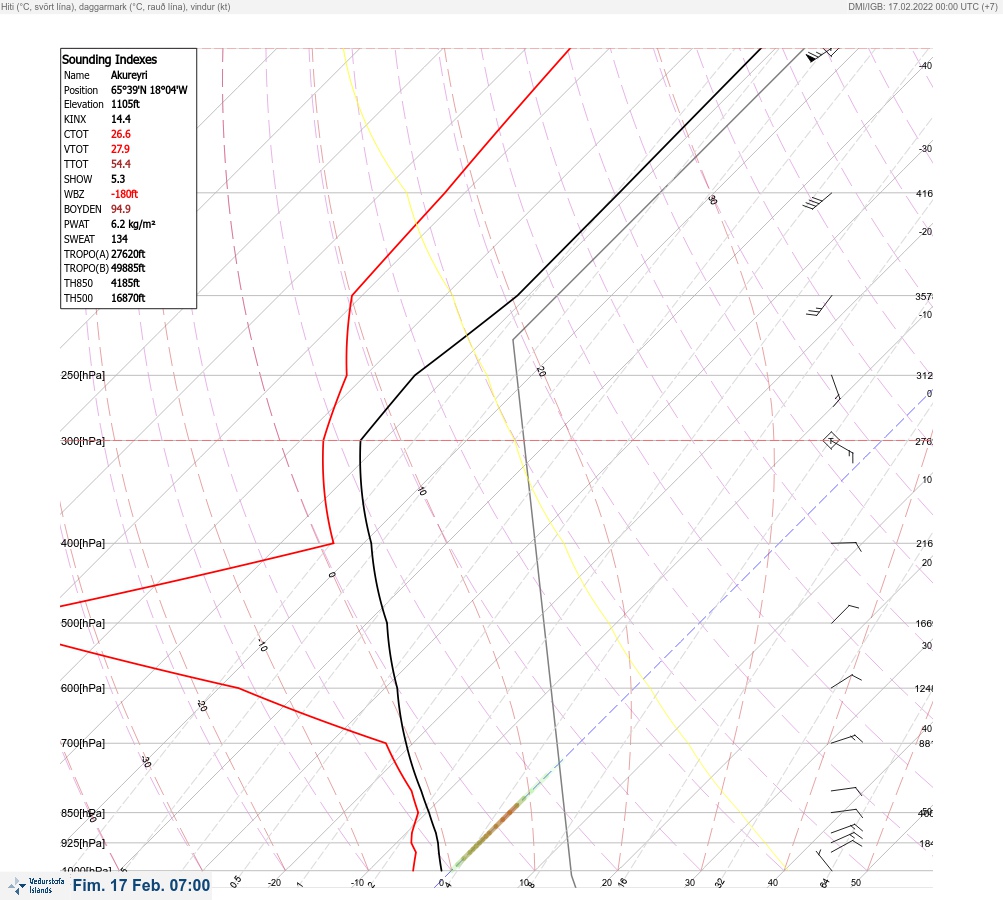The image size is (1003, 900).
Task: Click the wind barb at 250 hPa level
Action: tap(835, 391)
